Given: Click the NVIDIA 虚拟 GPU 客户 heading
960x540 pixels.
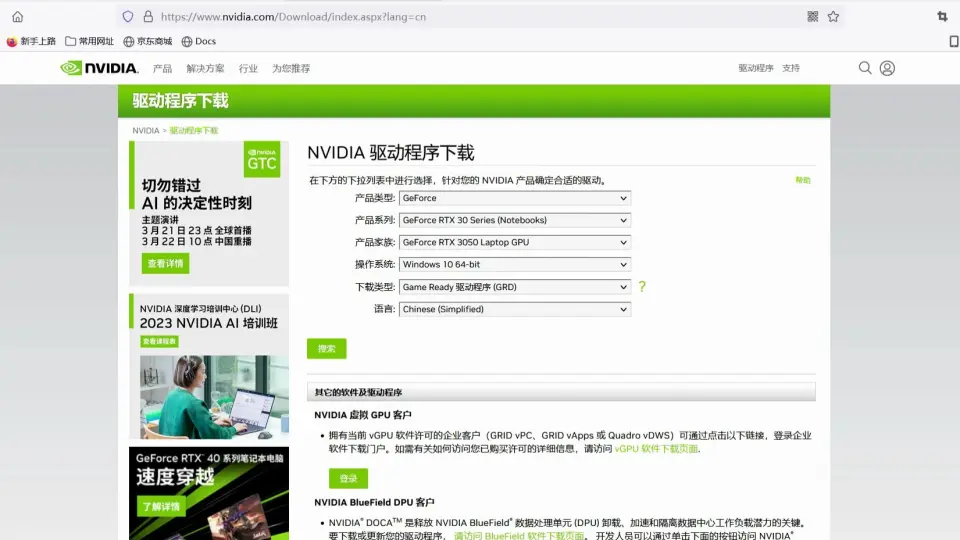Looking at the screenshot, I should (x=362, y=414).
